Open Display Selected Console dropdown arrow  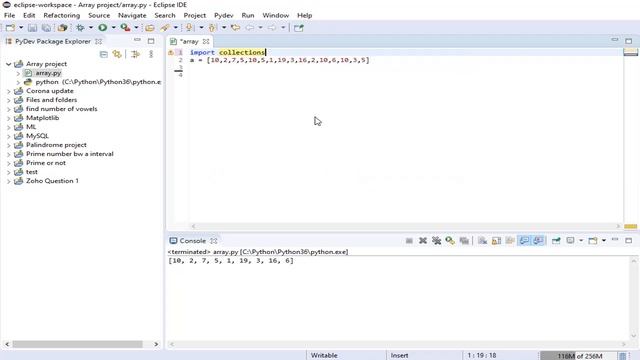click(x=581, y=241)
